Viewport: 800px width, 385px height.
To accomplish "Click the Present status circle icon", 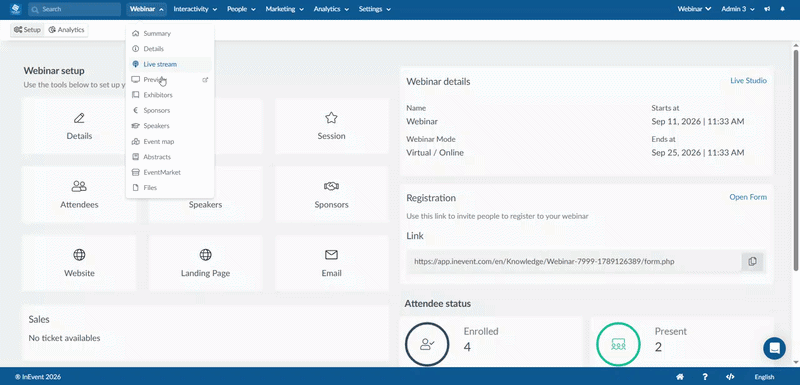I will (618, 344).
